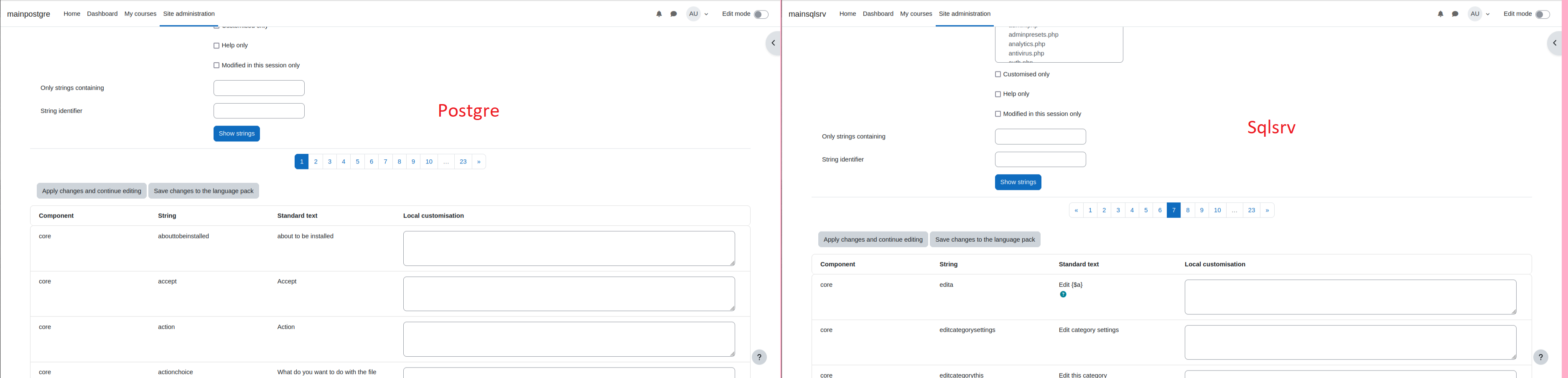Go to page 8 in mainsqlsrv pagination
1568x378 pixels.
click(x=1188, y=211)
